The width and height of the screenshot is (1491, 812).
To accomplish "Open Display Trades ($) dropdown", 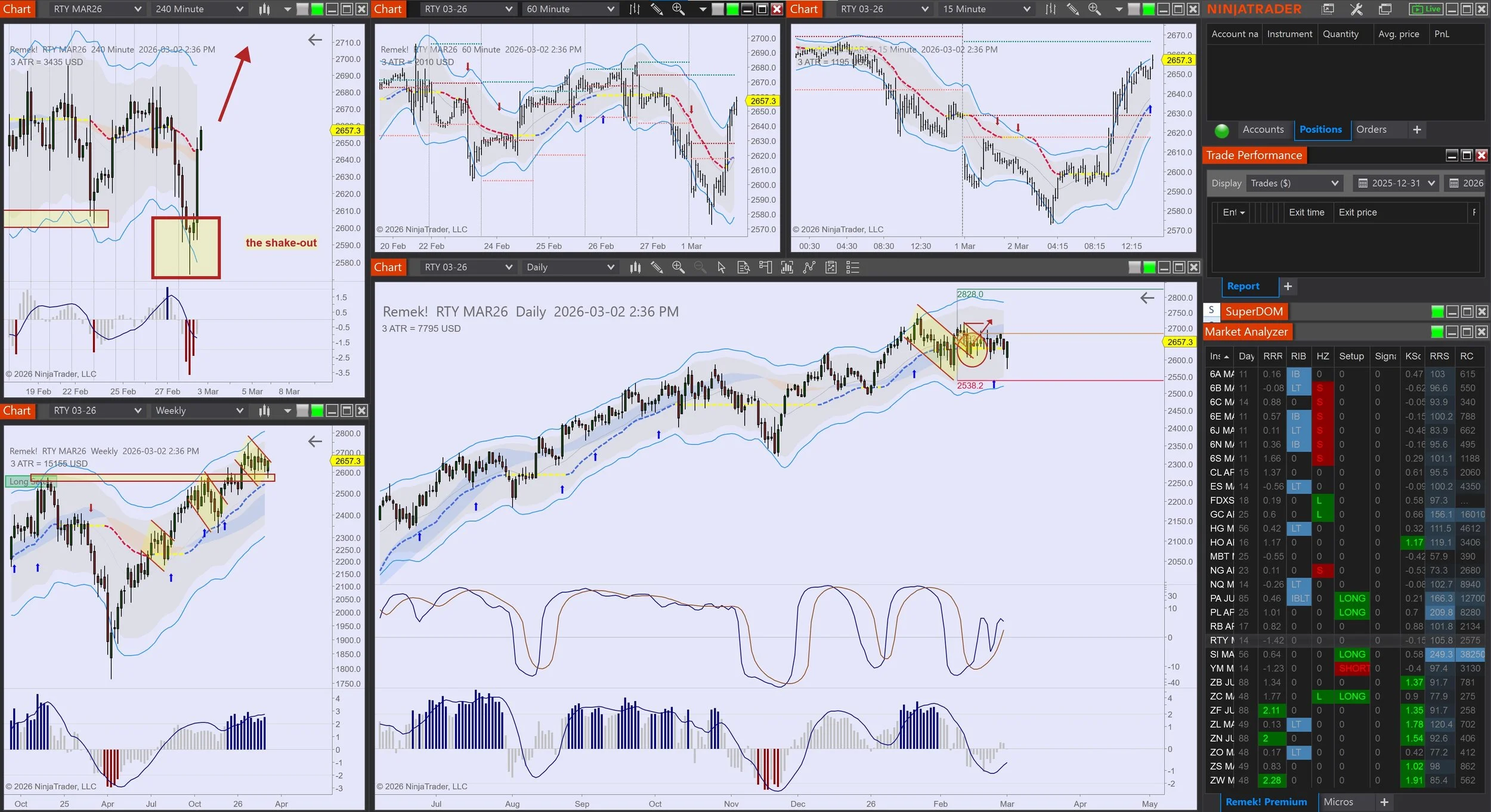I will coord(1294,183).
